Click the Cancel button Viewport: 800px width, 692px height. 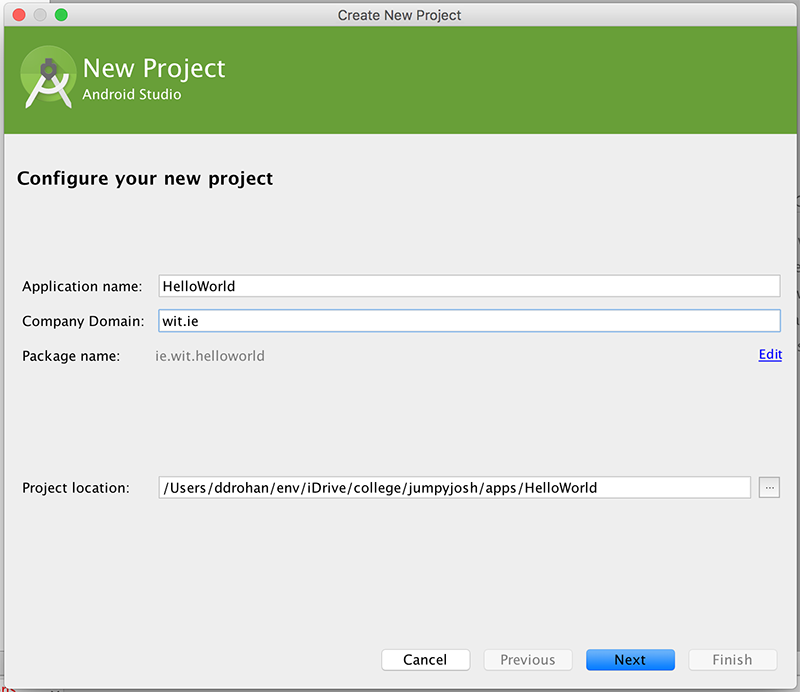(x=426, y=660)
